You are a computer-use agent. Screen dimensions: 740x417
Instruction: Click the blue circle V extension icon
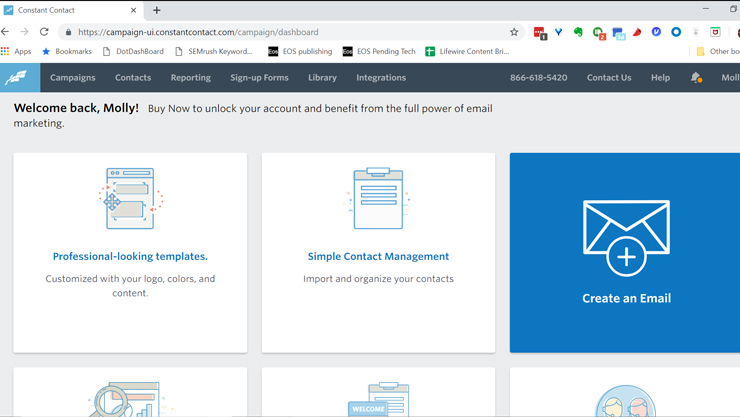point(656,32)
